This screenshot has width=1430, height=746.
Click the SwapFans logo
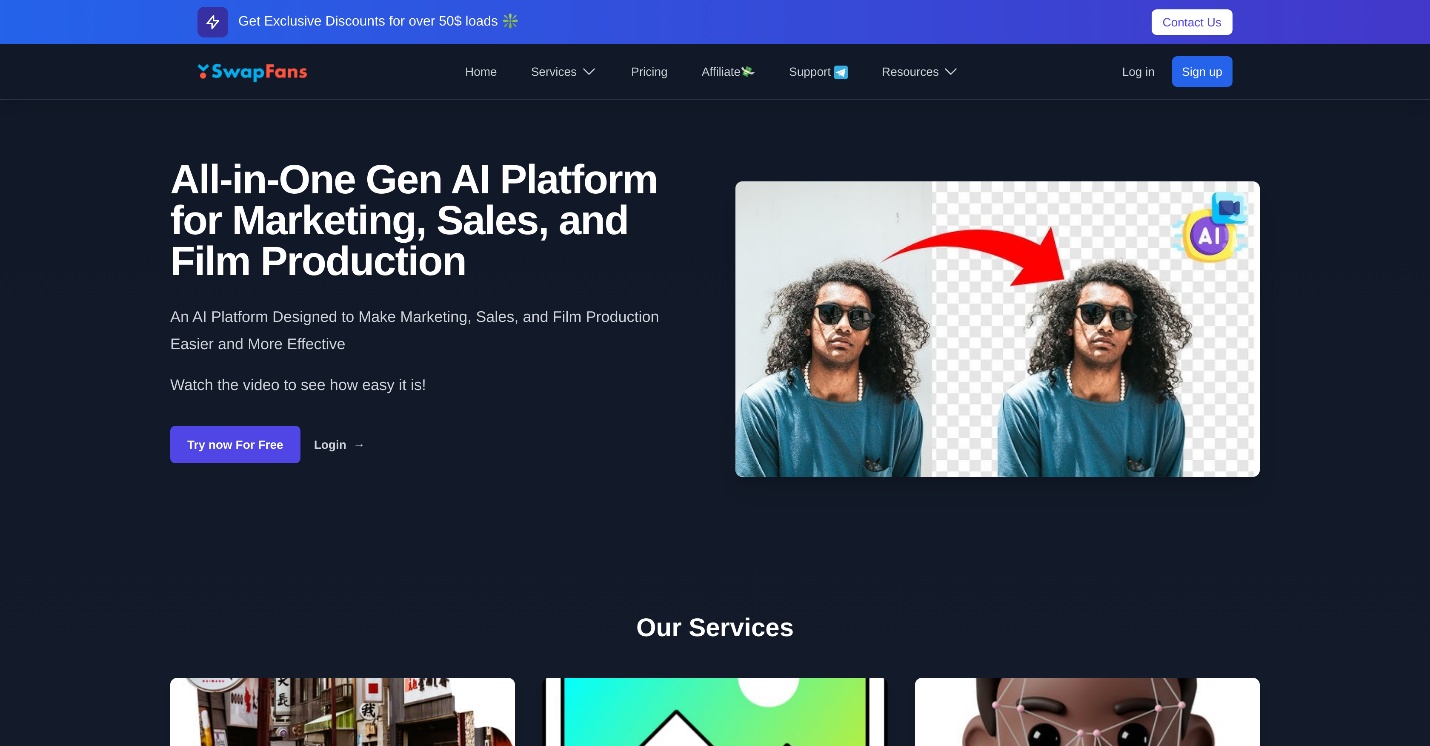[x=252, y=72]
